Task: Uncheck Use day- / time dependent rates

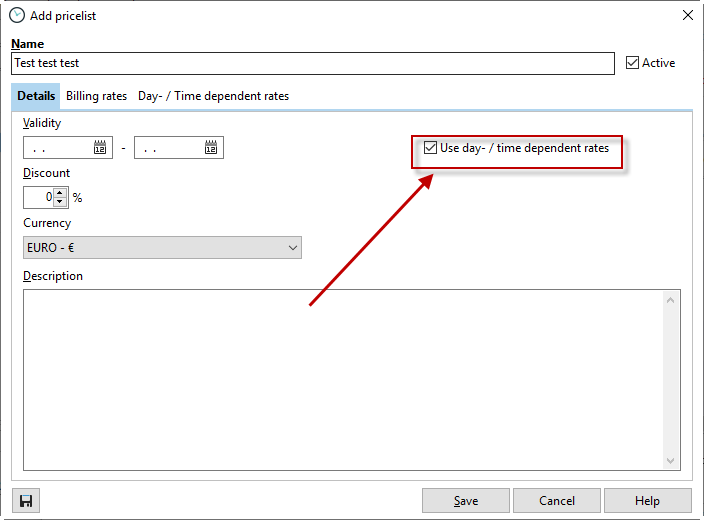Action: [431, 148]
